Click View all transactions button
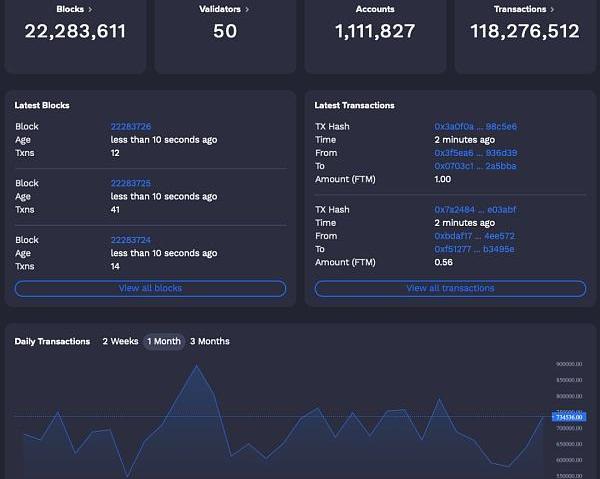Image resolution: width=600 pixels, height=479 pixels. coord(450,288)
